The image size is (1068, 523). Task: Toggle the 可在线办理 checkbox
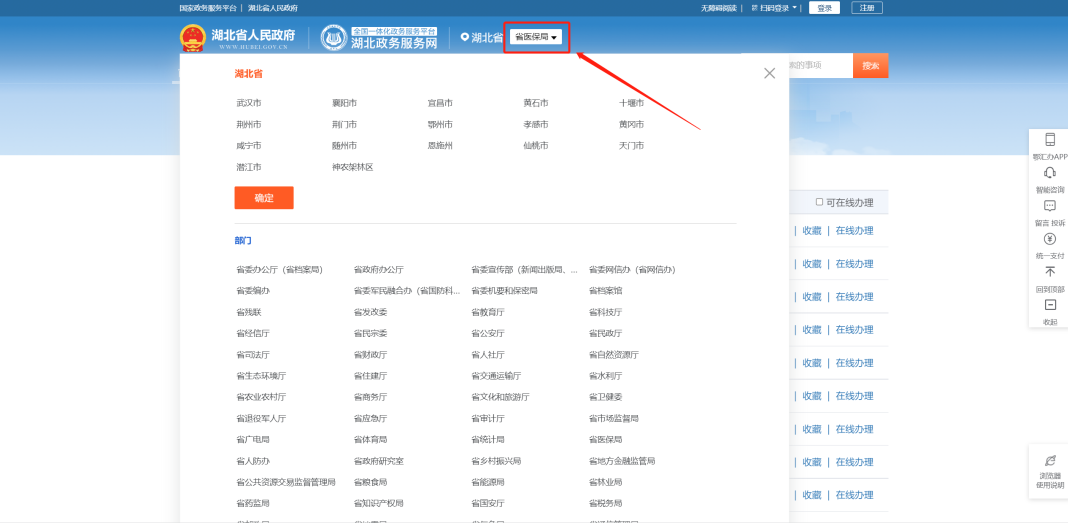pyautogui.click(x=819, y=202)
